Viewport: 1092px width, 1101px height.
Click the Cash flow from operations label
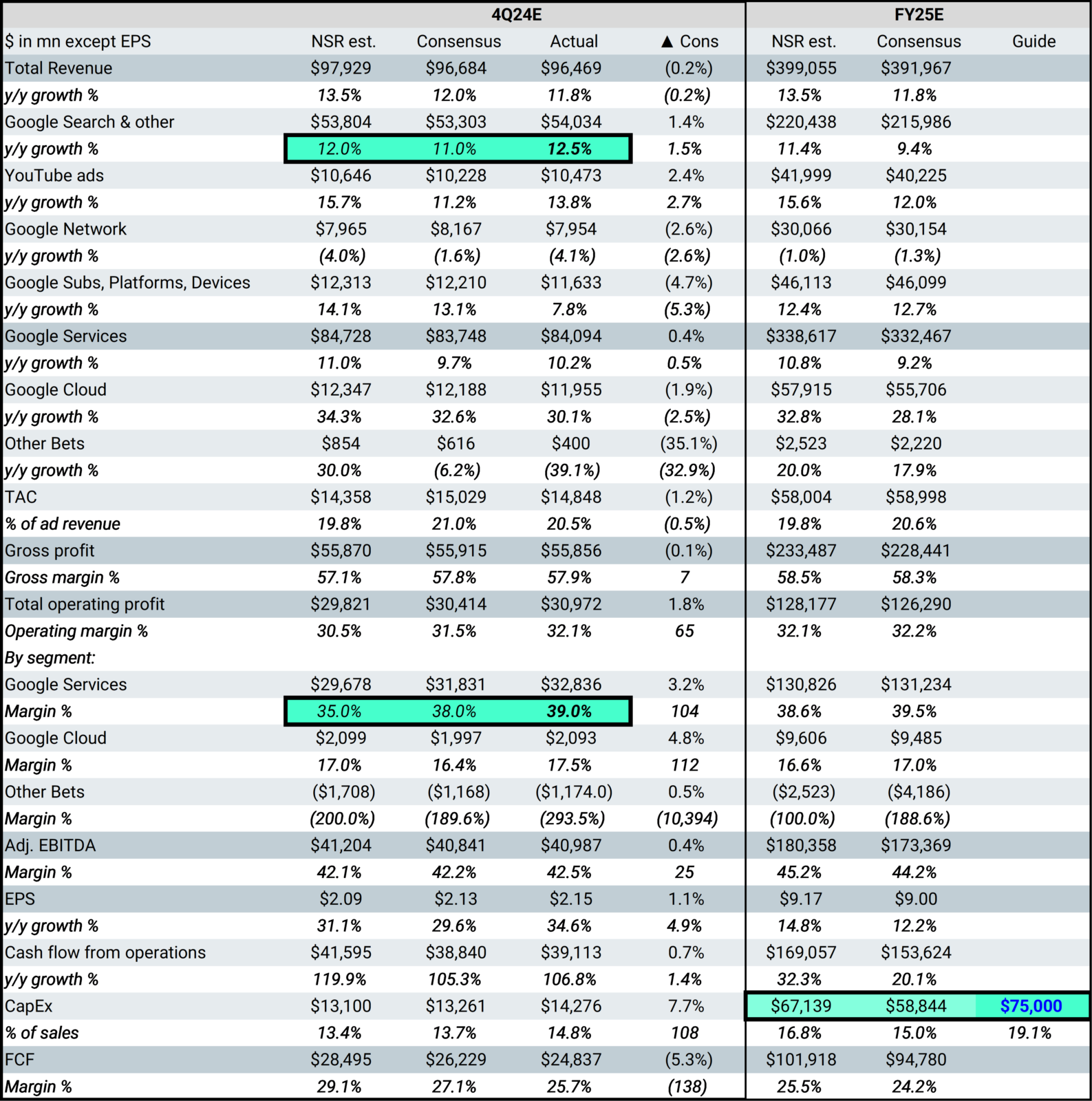(x=105, y=953)
